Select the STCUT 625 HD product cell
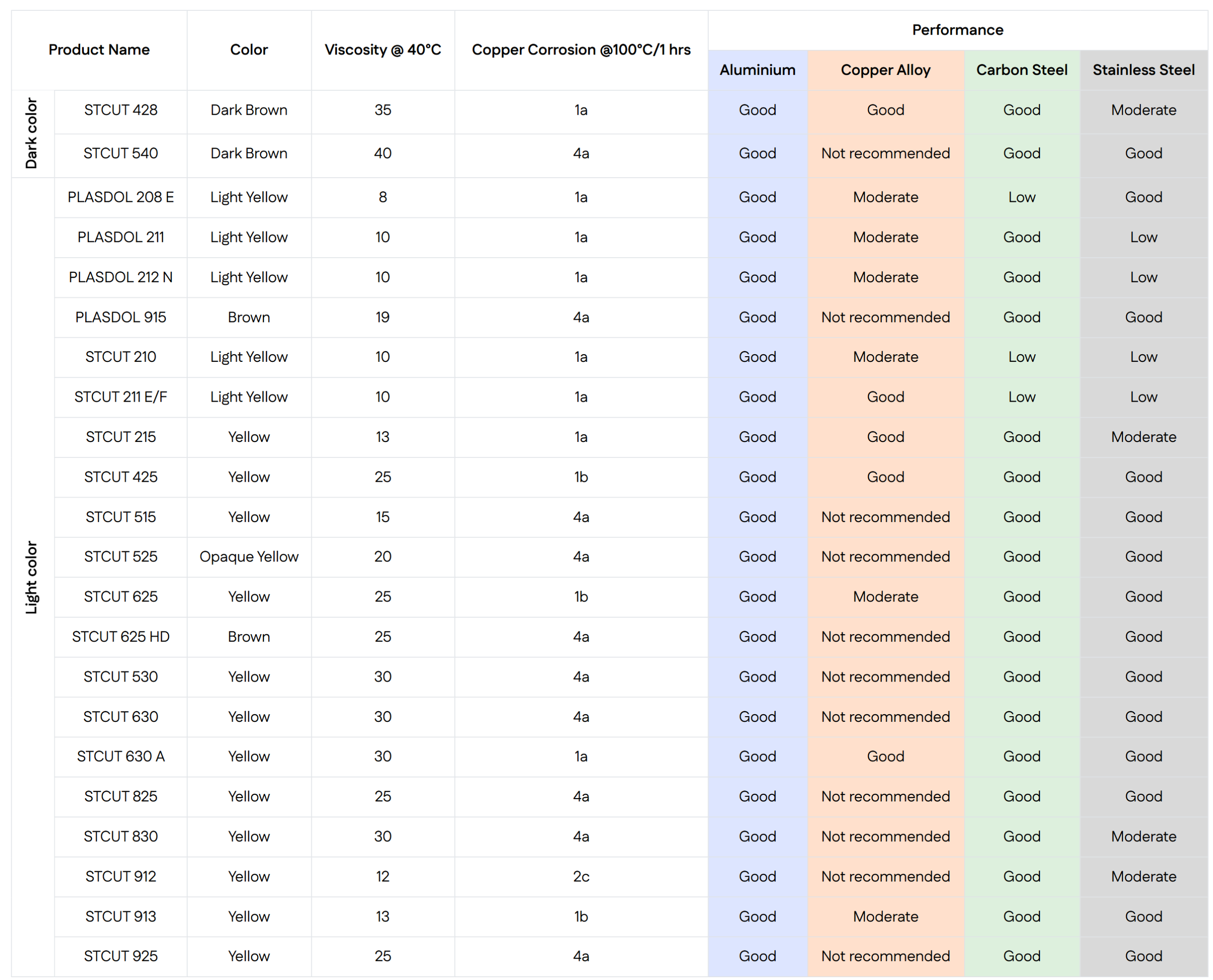 [x=120, y=636]
